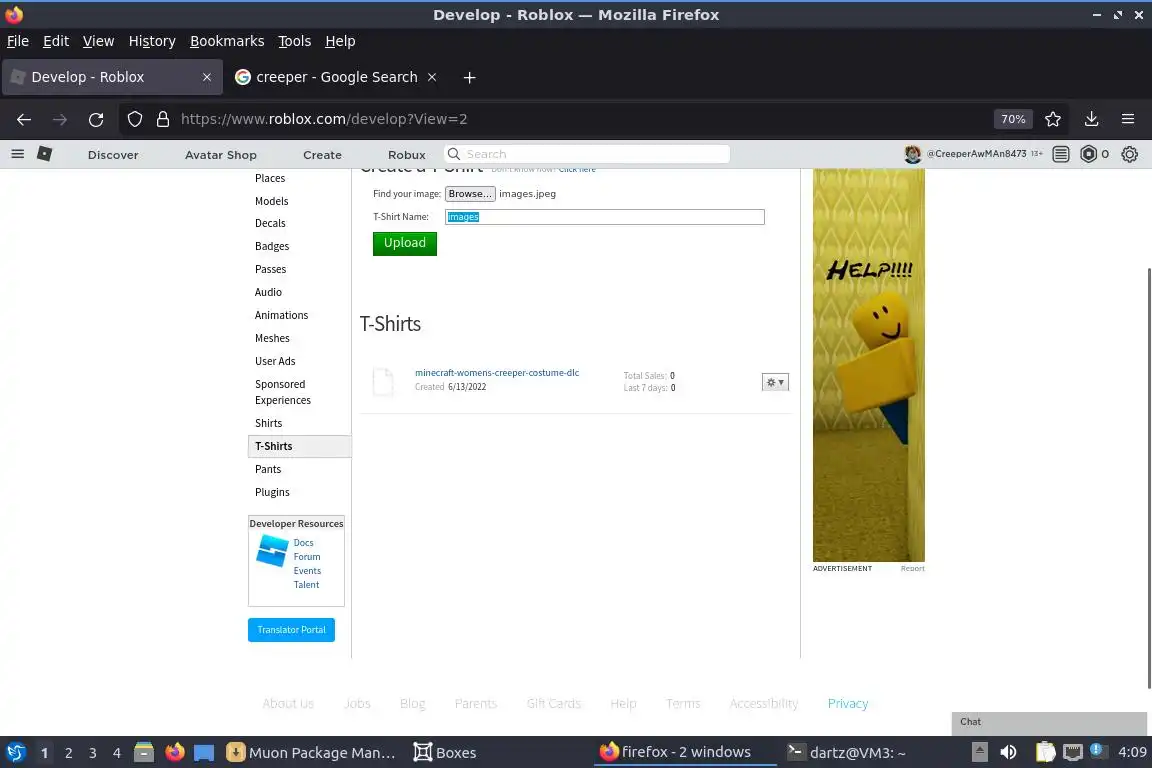Select Decals in the sidebar
Image resolution: width=1152 pixels, height=768 pixels.
point(270,223)
